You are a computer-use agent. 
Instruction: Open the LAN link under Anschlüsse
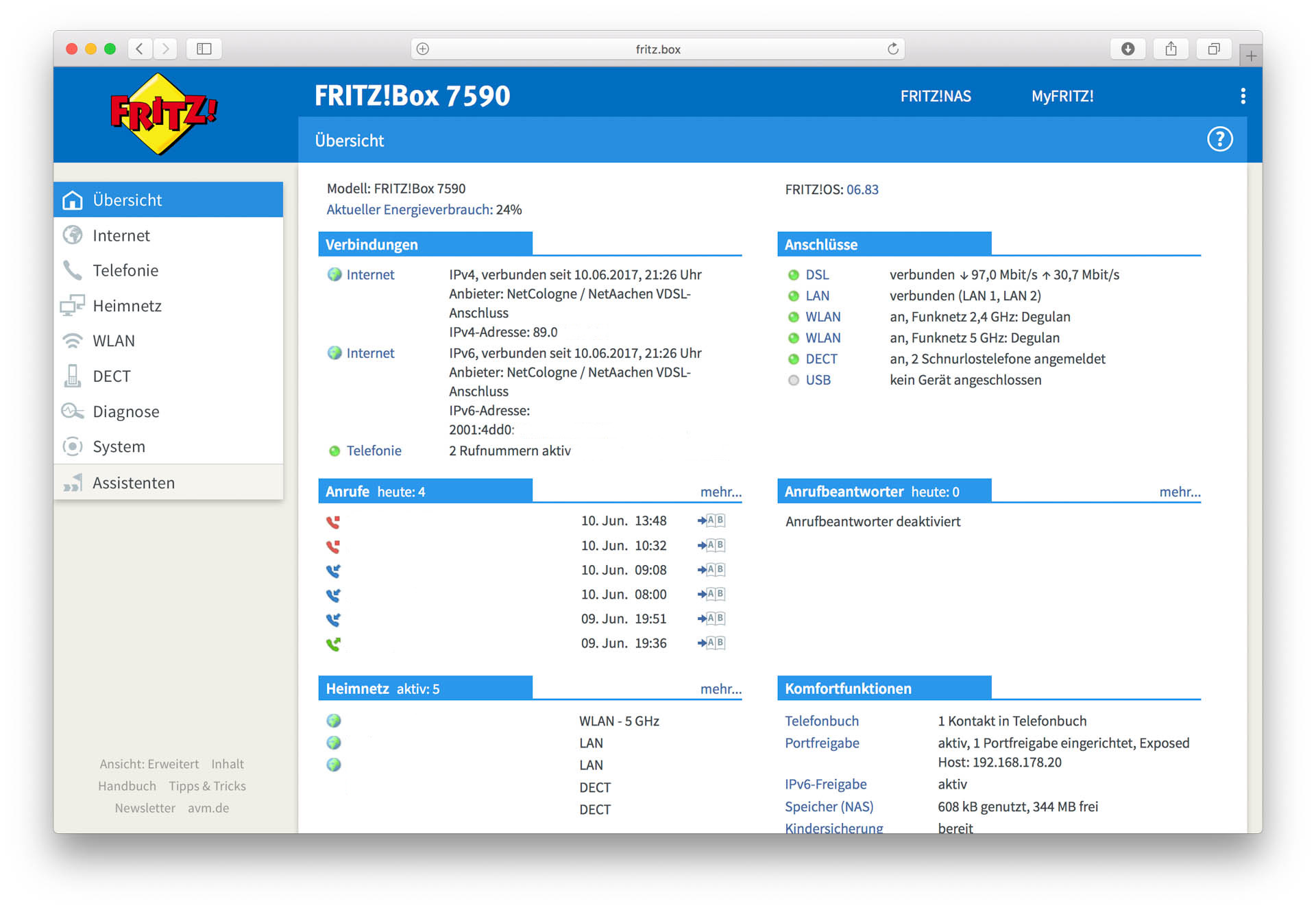click(x=817, y=296)
